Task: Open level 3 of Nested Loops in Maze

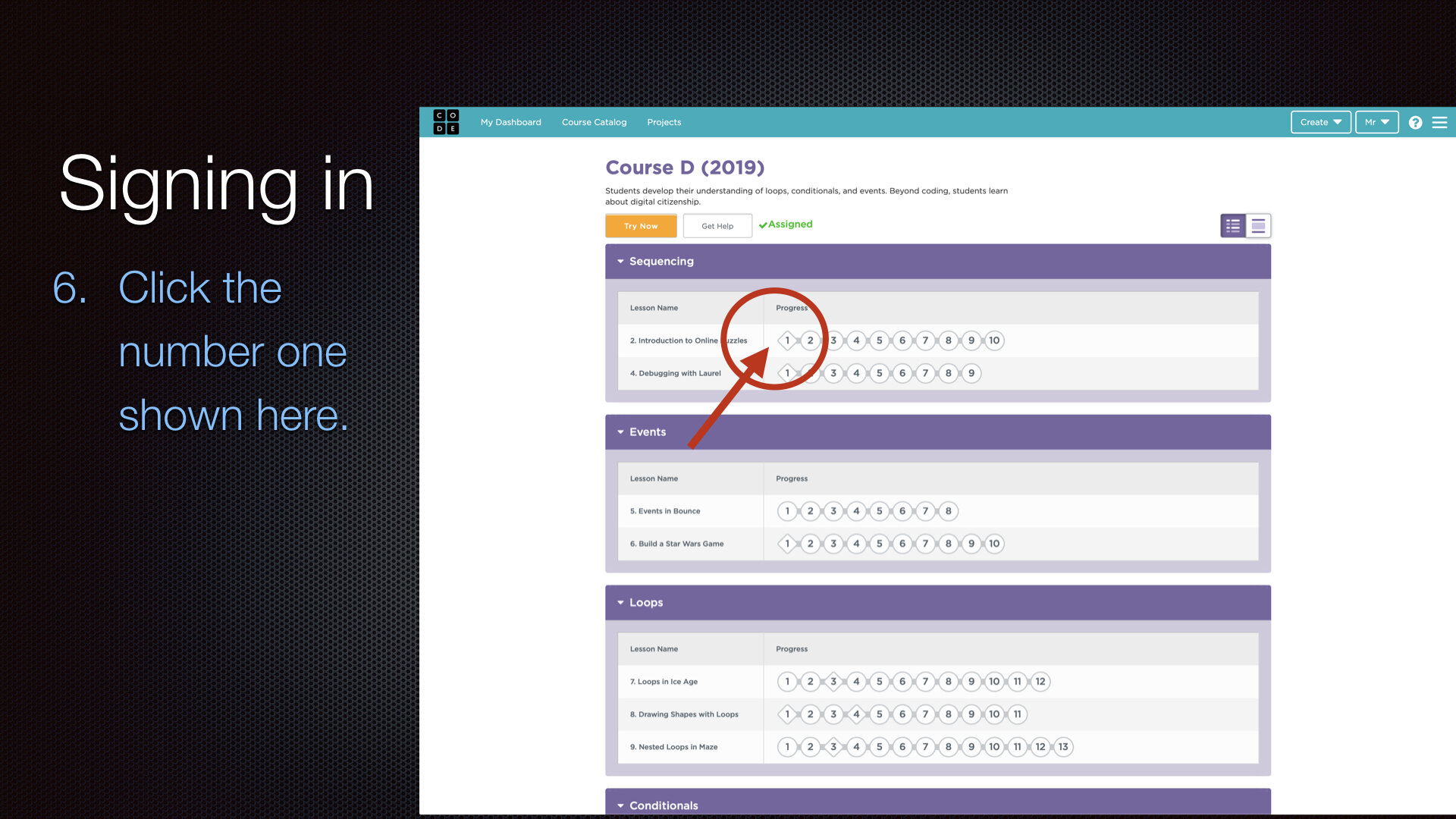Action: tap(833, 747)
